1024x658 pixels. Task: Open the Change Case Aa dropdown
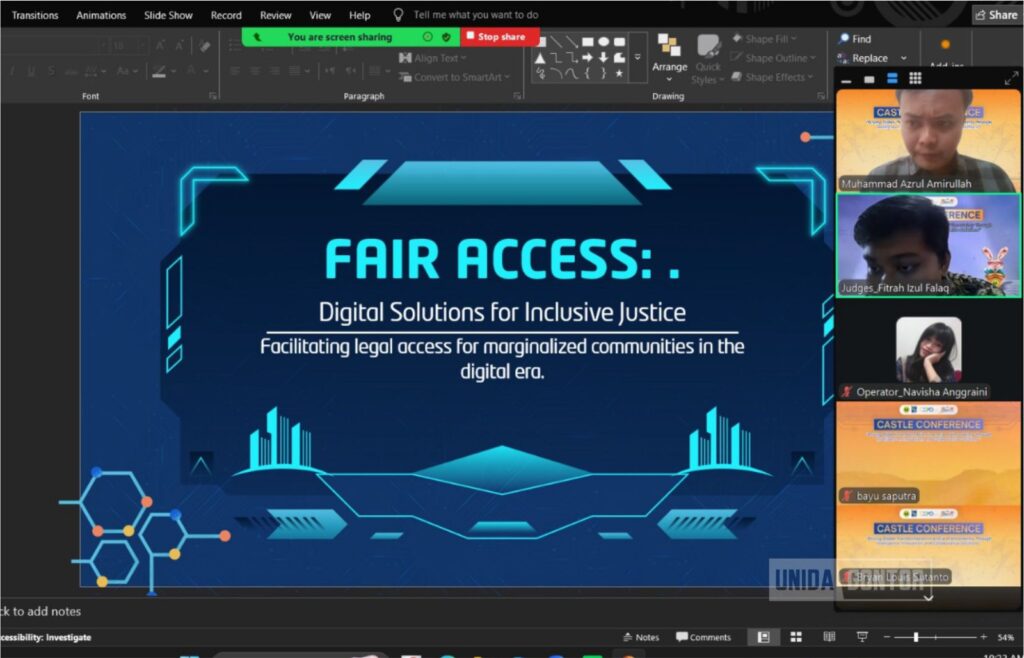pyautogui.click(x=127, y=71)
